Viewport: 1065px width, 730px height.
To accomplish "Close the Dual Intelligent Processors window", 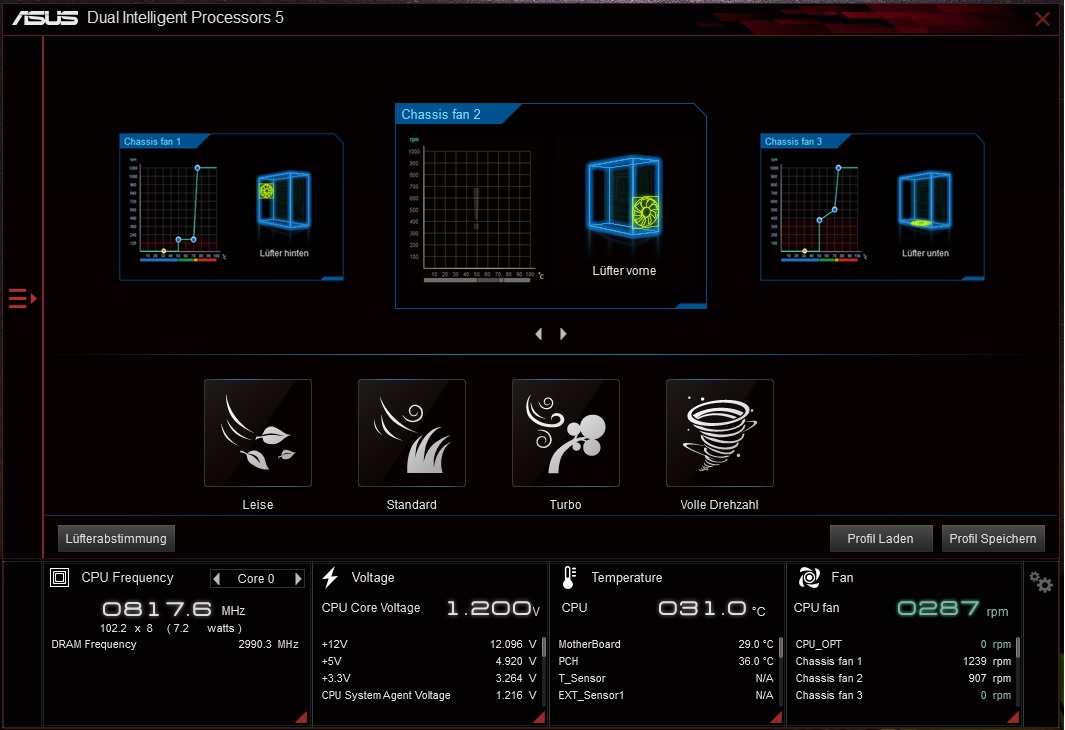I will tap(1043, 19).
